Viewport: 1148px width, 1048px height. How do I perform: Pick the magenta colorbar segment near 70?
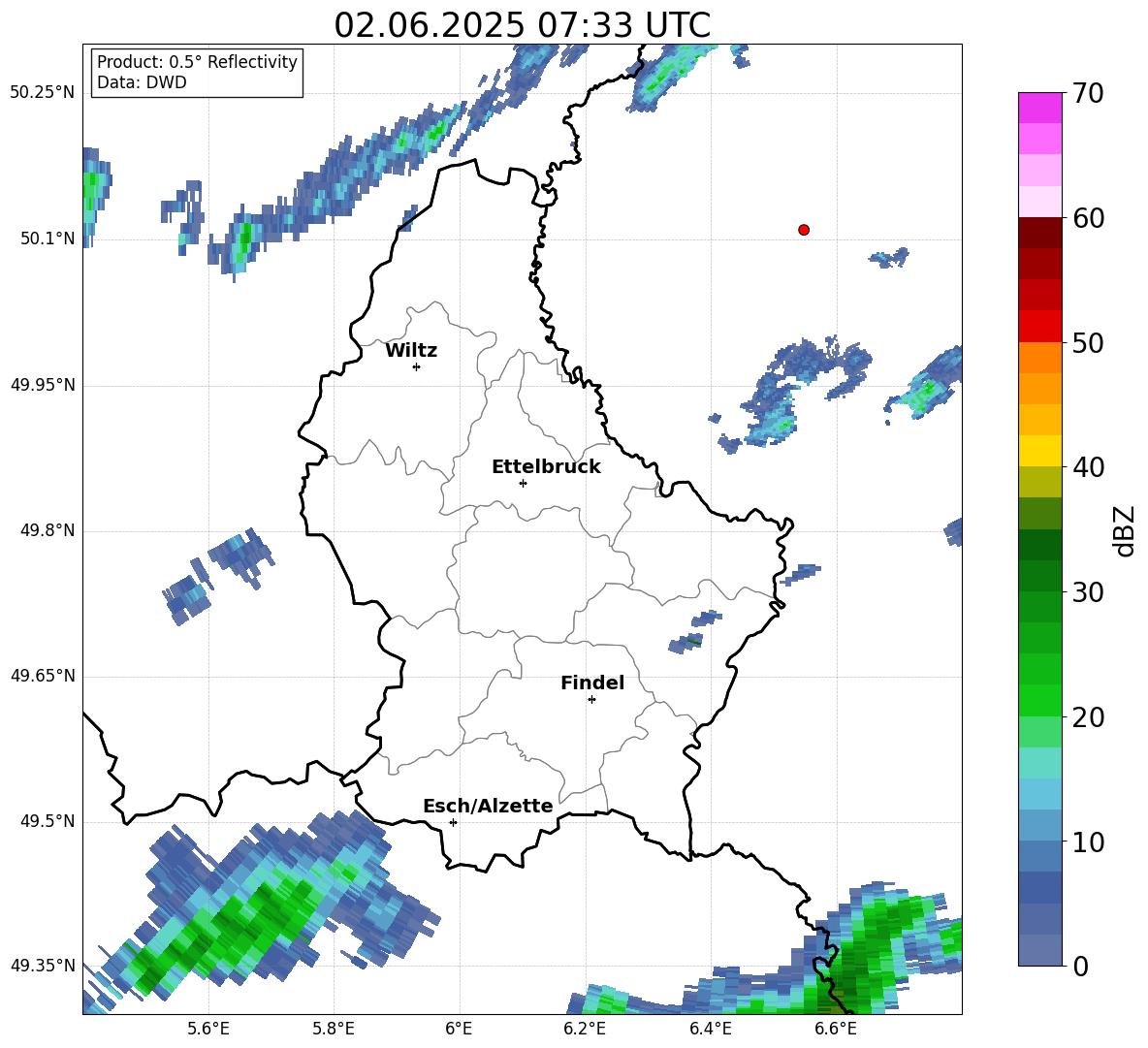pos(1039,108)
